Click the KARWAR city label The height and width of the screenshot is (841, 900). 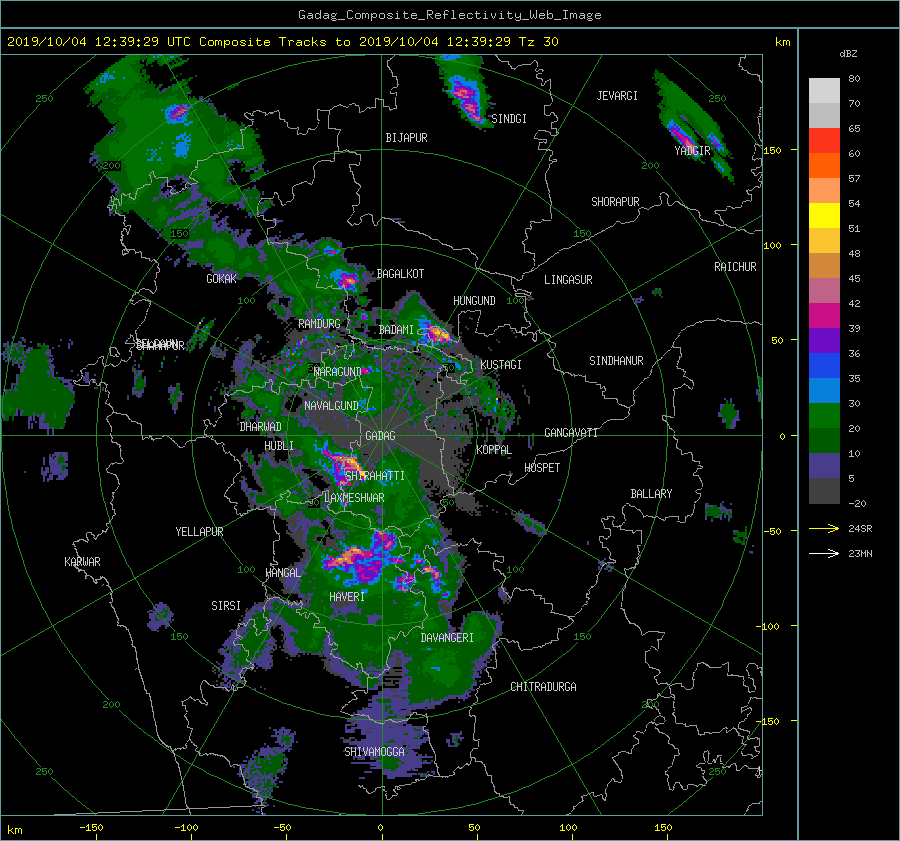click(x=82, y=562)
